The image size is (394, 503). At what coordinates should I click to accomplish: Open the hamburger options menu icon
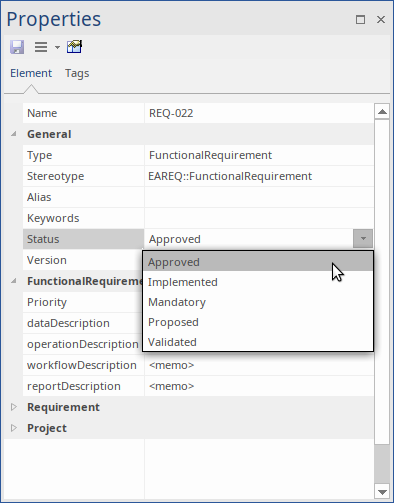[41, 47]
